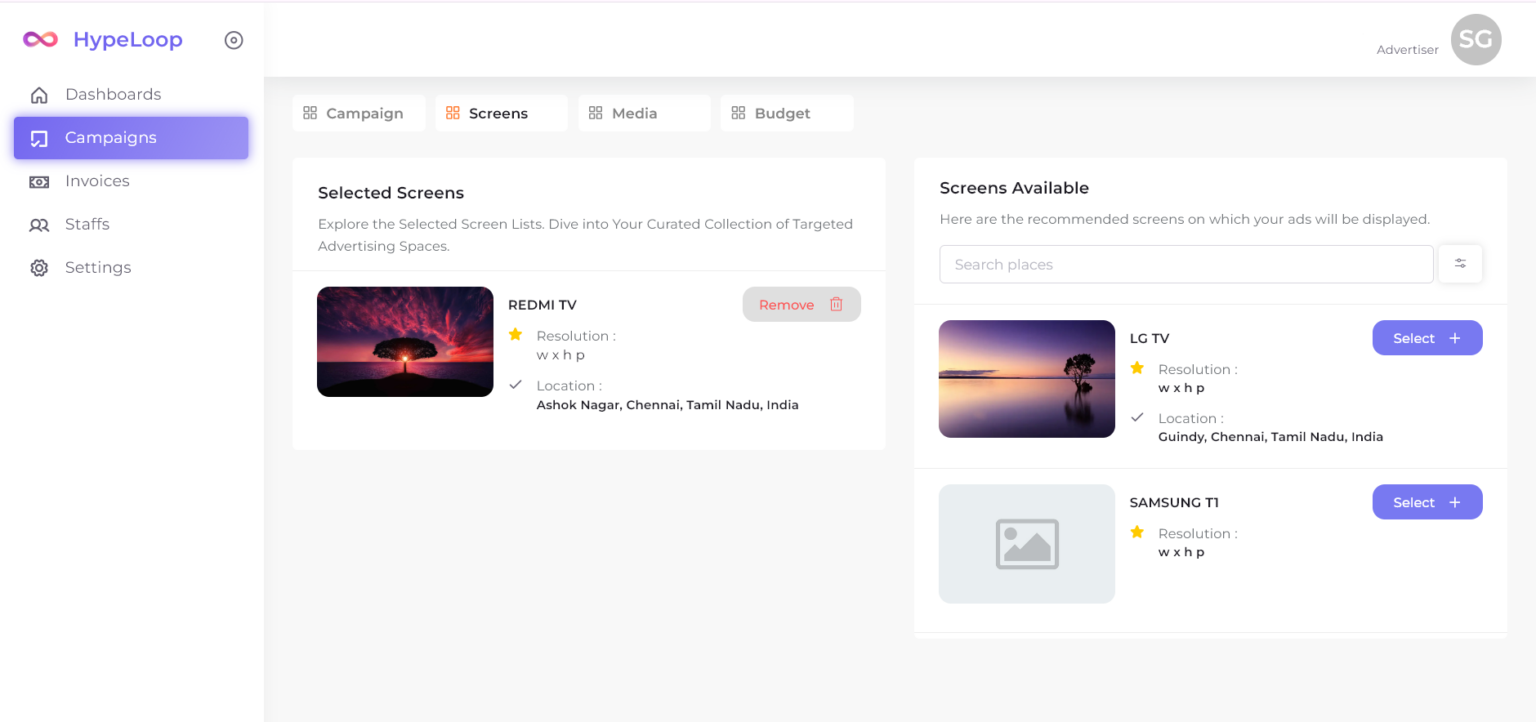Remove the REDMI TV screen

click(x=801, y=305)
